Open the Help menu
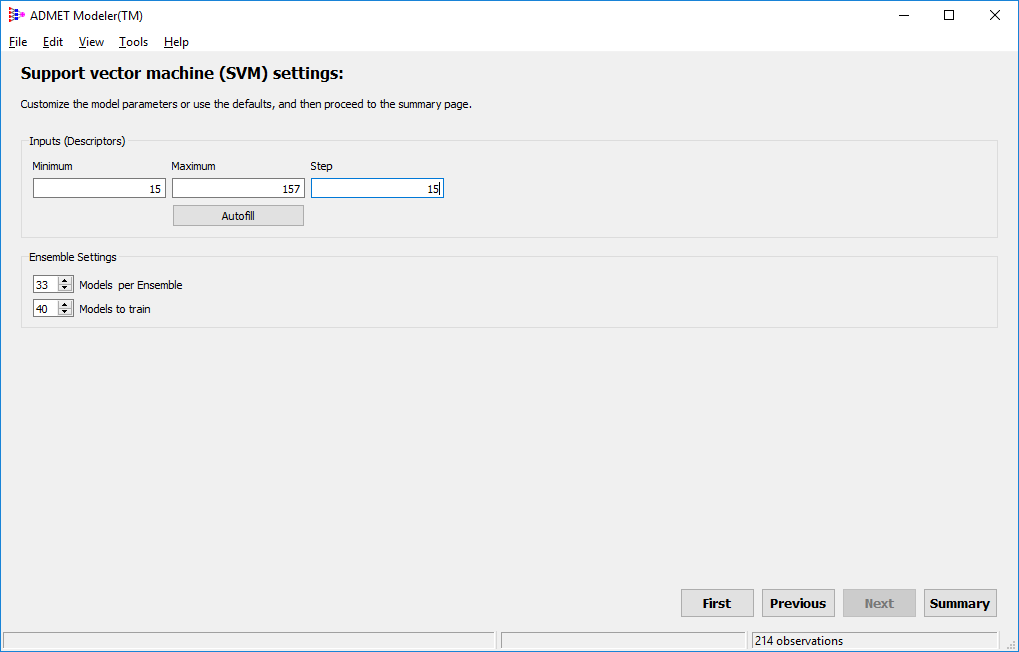 point(176,42)
